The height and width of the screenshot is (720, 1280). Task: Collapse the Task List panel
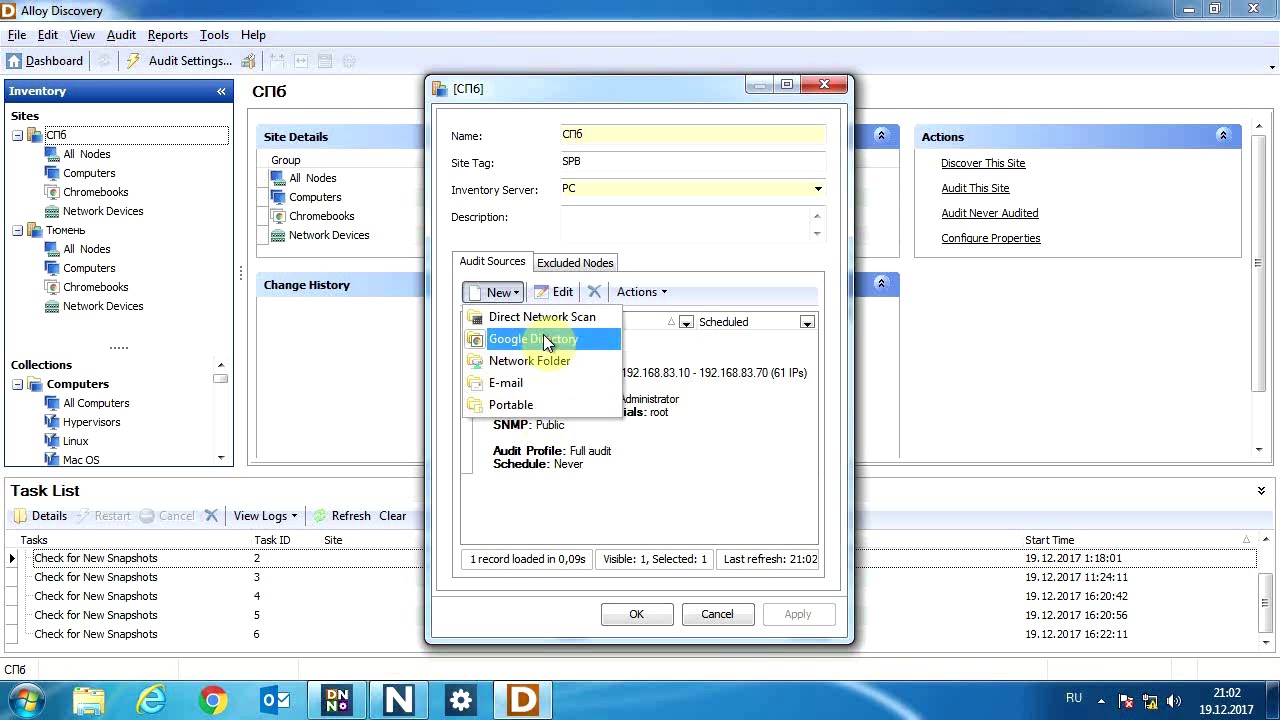[1261, 491]
